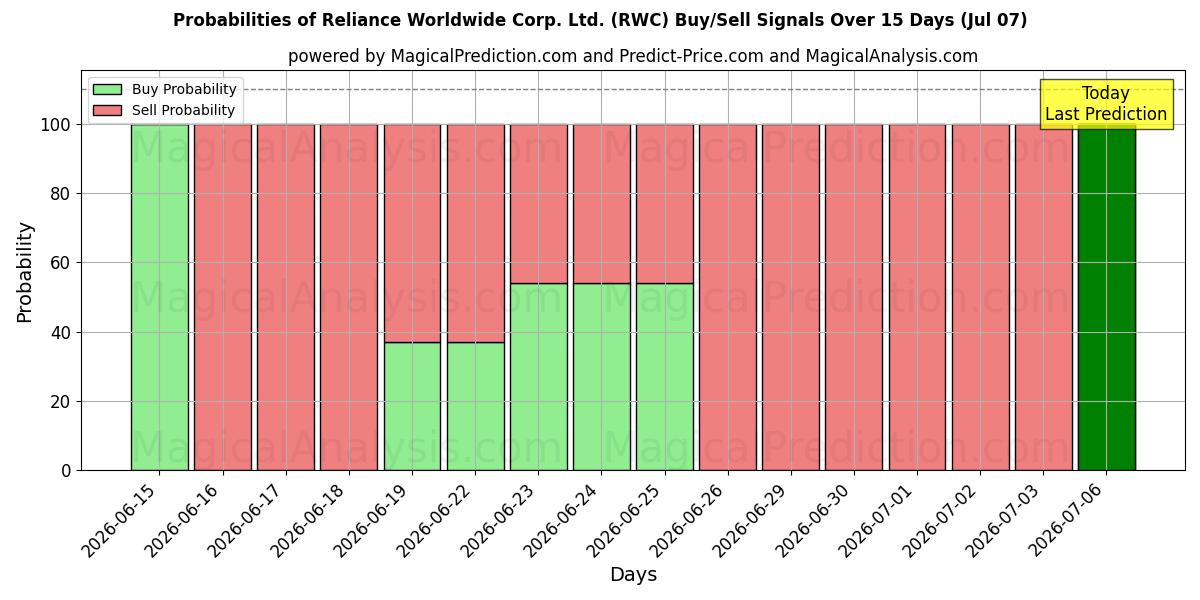Viewport: 1200px width, 600px height.
Task: Select the red sell segment for 2026-06-24
Action: click(602, 204)
